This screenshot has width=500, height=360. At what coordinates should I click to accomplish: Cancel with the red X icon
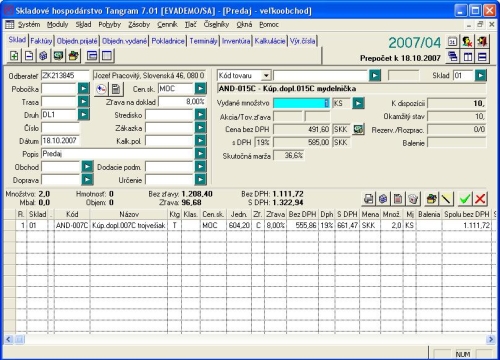click(x=480, y=199)
